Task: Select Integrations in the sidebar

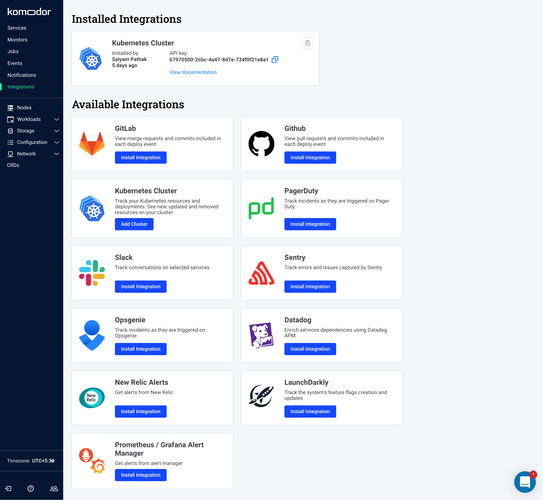Action: (21, 87)
